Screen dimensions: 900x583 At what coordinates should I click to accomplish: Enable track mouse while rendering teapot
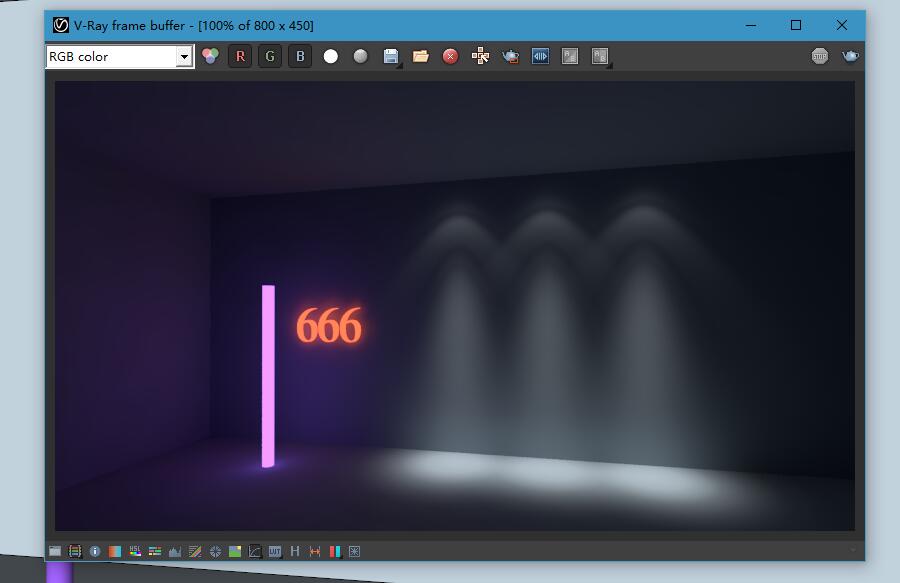tap(510, 56)
